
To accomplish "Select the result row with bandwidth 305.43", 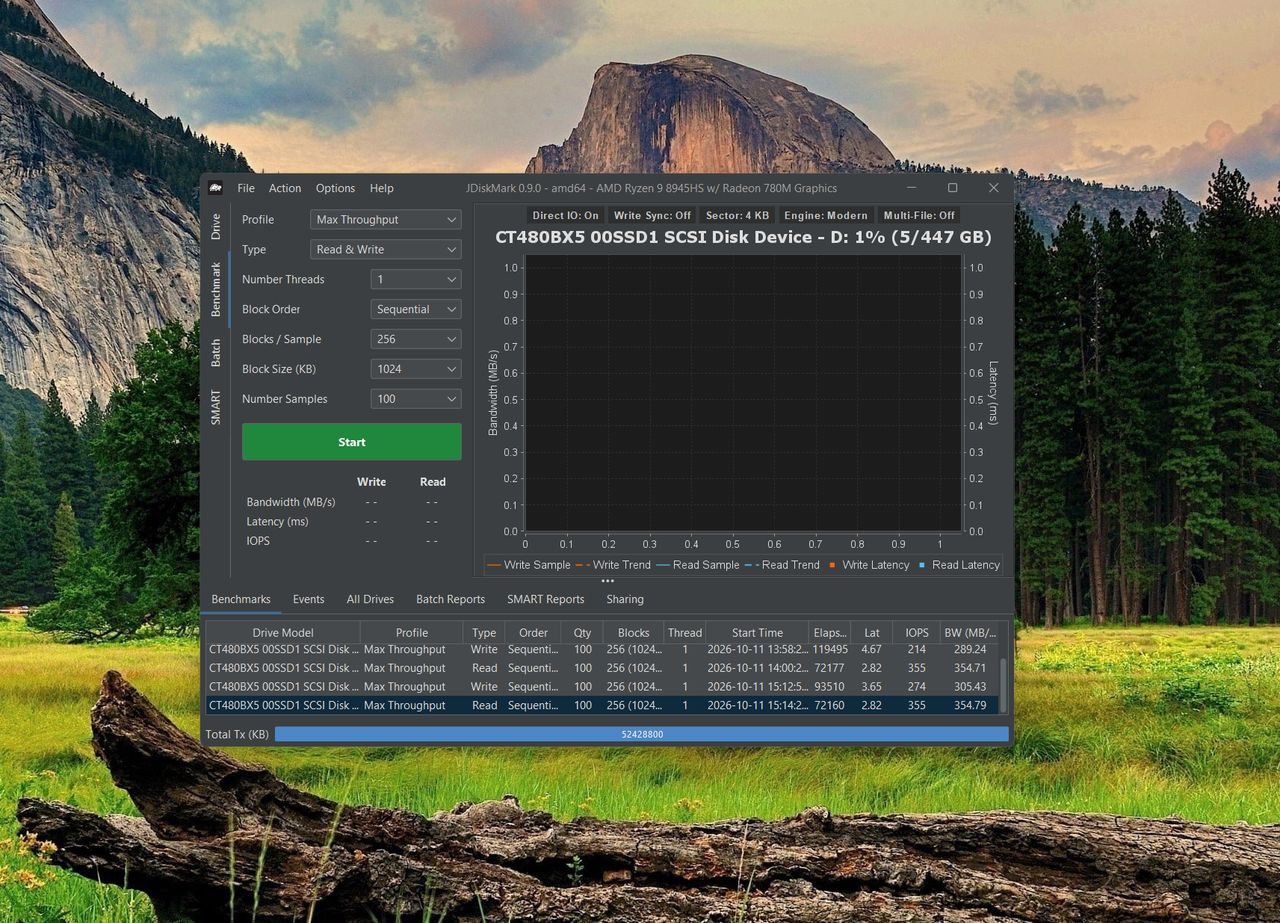I will point(602,687).
